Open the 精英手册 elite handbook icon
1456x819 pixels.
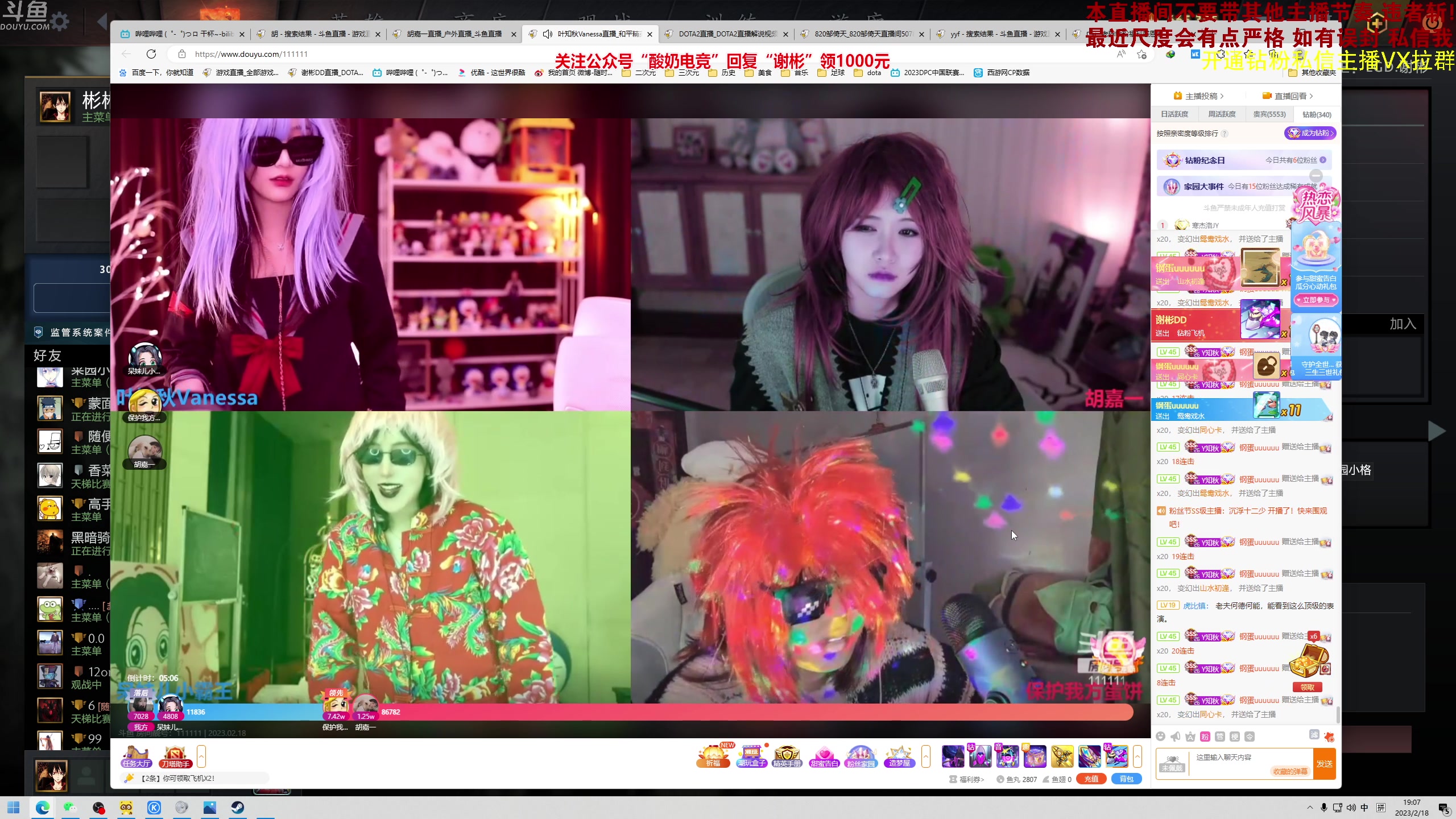[x=787, y=756]
